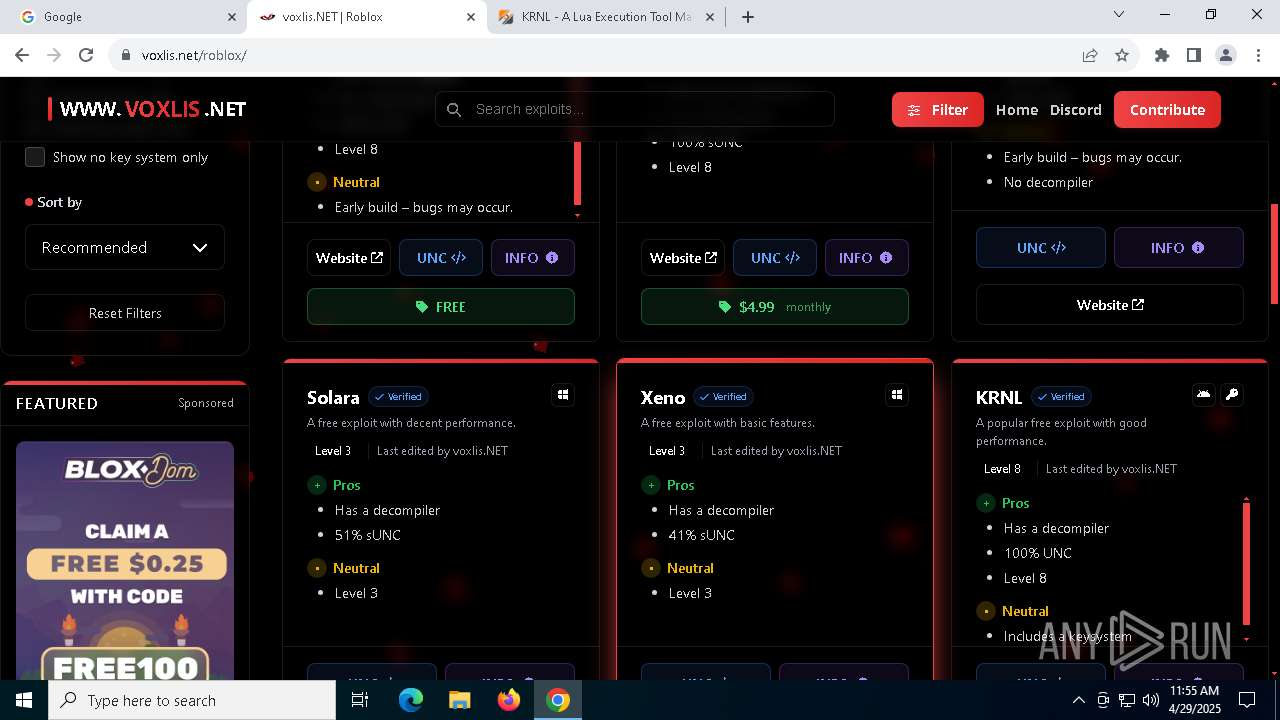Open File Explorer from taskbar
Screen dimensions: 1280x720
[x=459, y=700]
